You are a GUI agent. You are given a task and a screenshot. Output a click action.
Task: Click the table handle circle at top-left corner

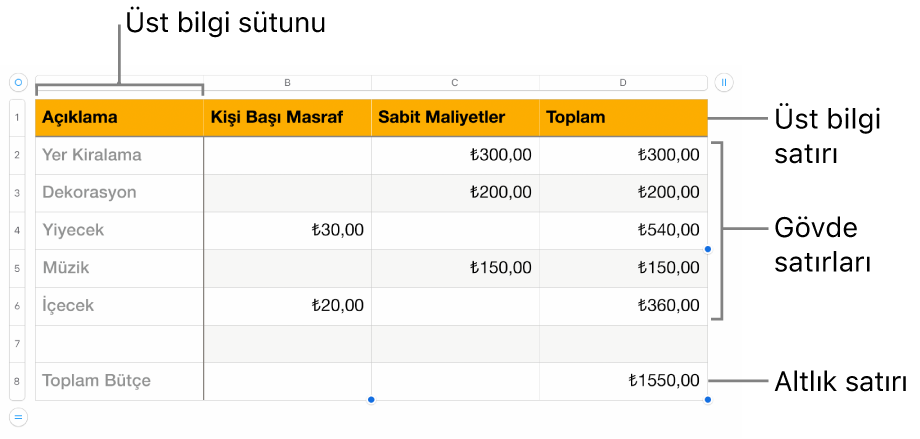(x=18, y=83)
